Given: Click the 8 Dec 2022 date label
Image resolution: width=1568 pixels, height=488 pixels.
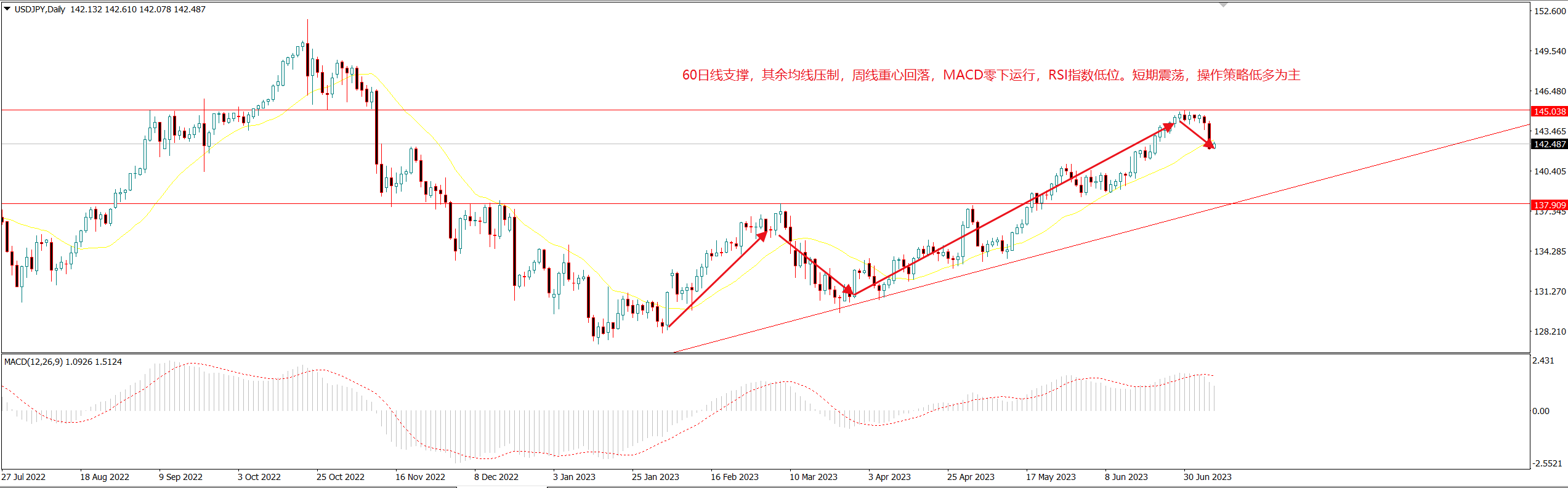Looking at the screenshot, I should tap(496, 477).
